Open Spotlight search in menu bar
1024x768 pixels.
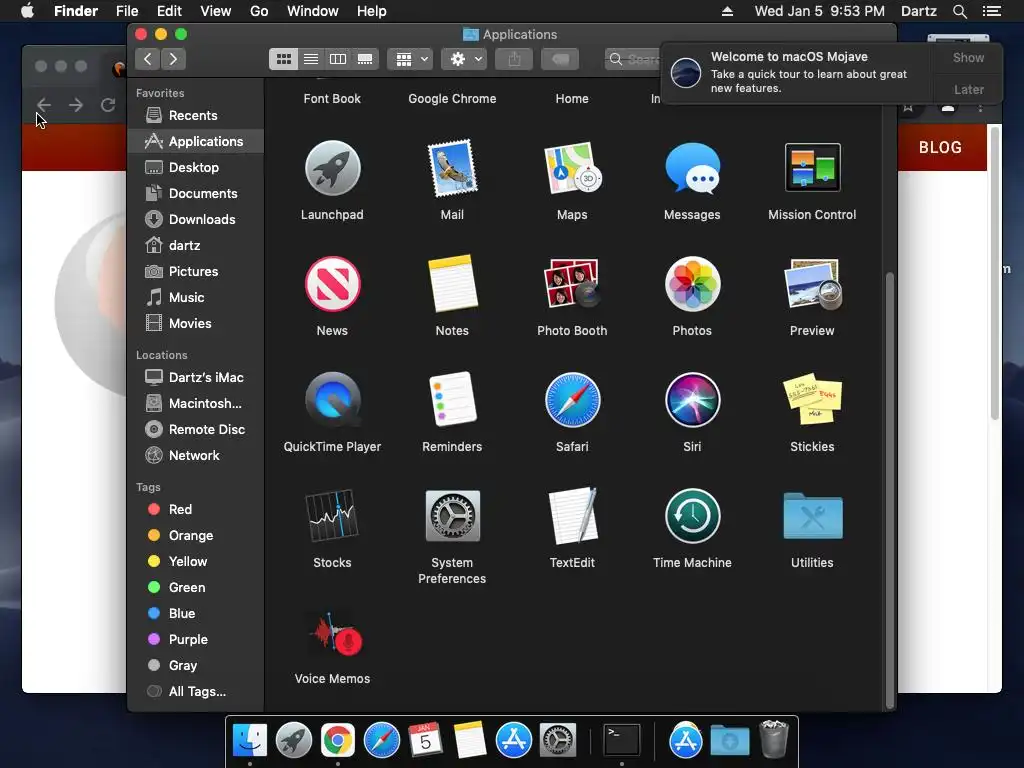959,11
